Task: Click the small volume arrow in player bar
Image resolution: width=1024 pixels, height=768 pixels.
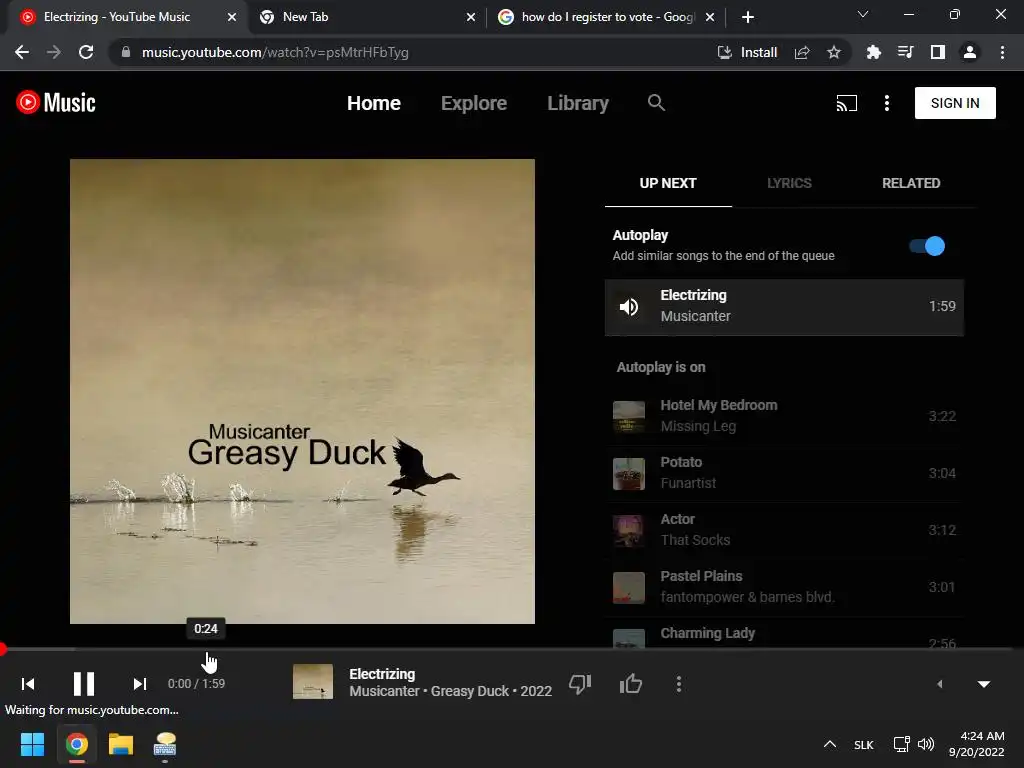Action: [939, 684]
